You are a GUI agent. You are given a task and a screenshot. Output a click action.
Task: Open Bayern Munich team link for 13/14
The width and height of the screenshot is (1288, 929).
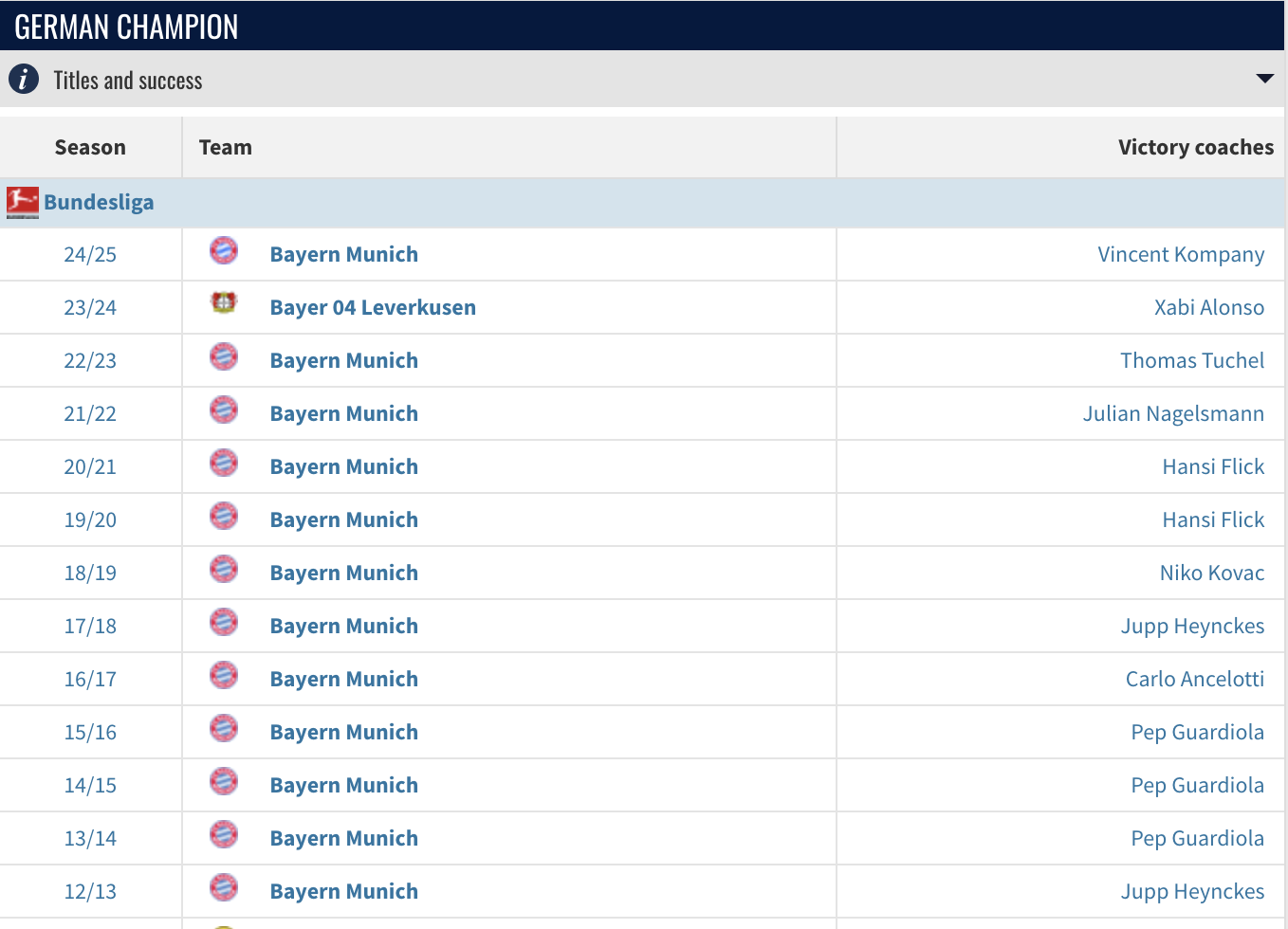pyautogui.click(x=344, y=838)
